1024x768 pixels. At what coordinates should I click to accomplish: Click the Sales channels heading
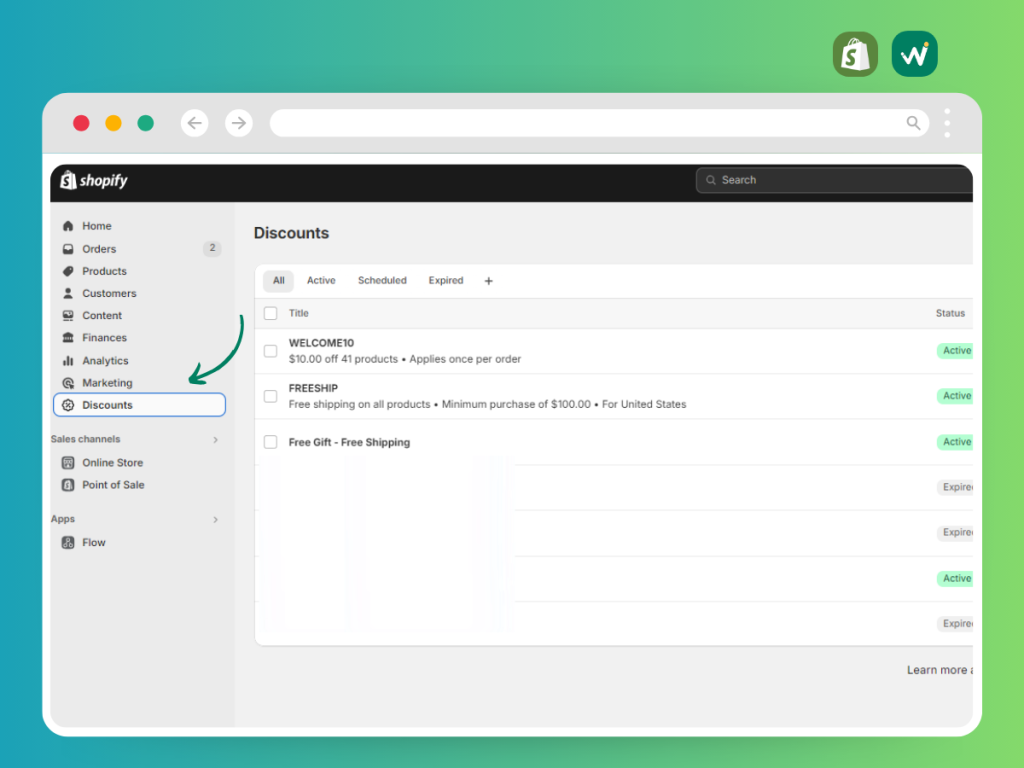click(x=86, y=439)
